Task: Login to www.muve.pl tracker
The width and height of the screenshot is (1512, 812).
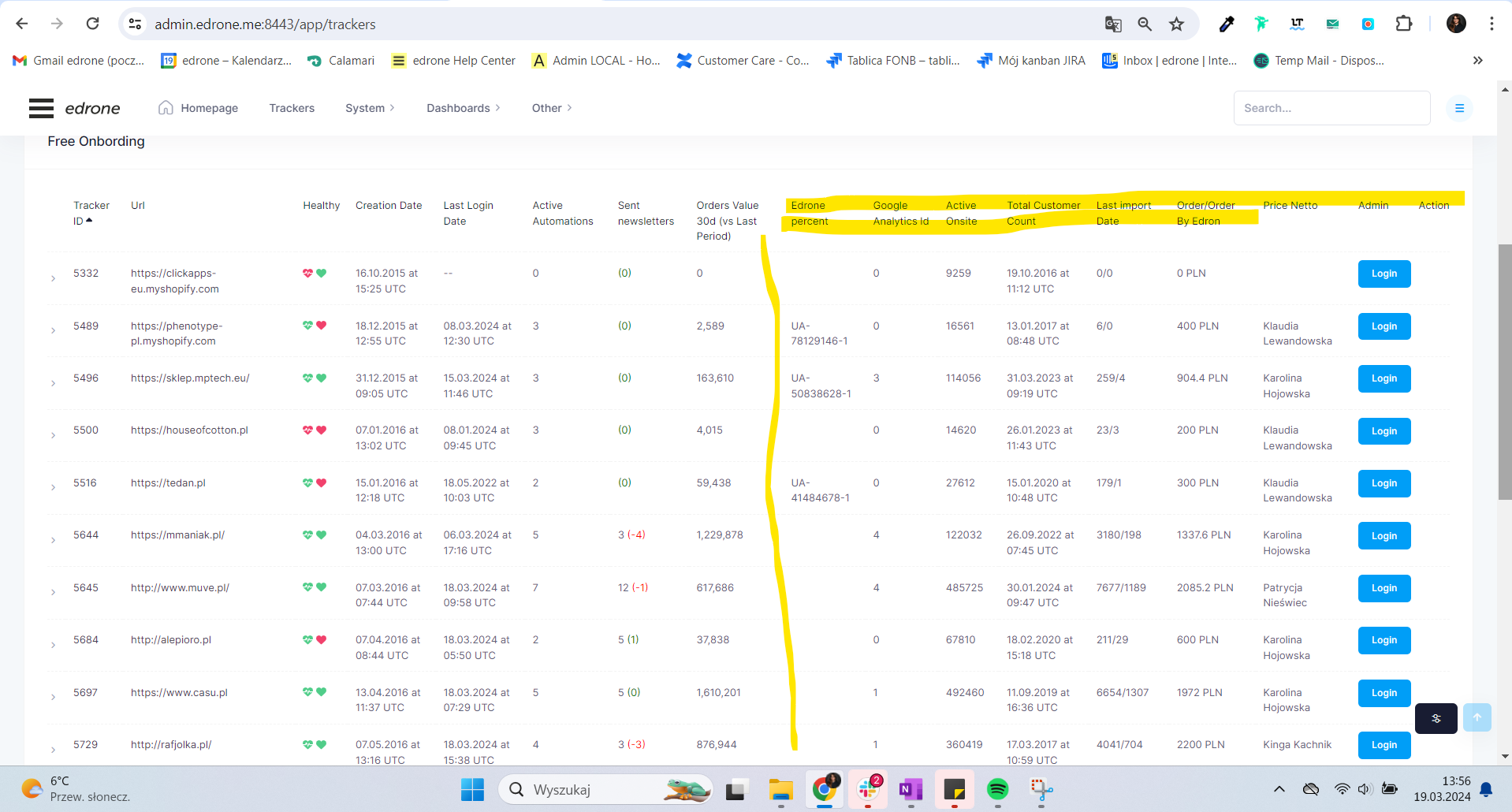Action: tap(1384, 588)
